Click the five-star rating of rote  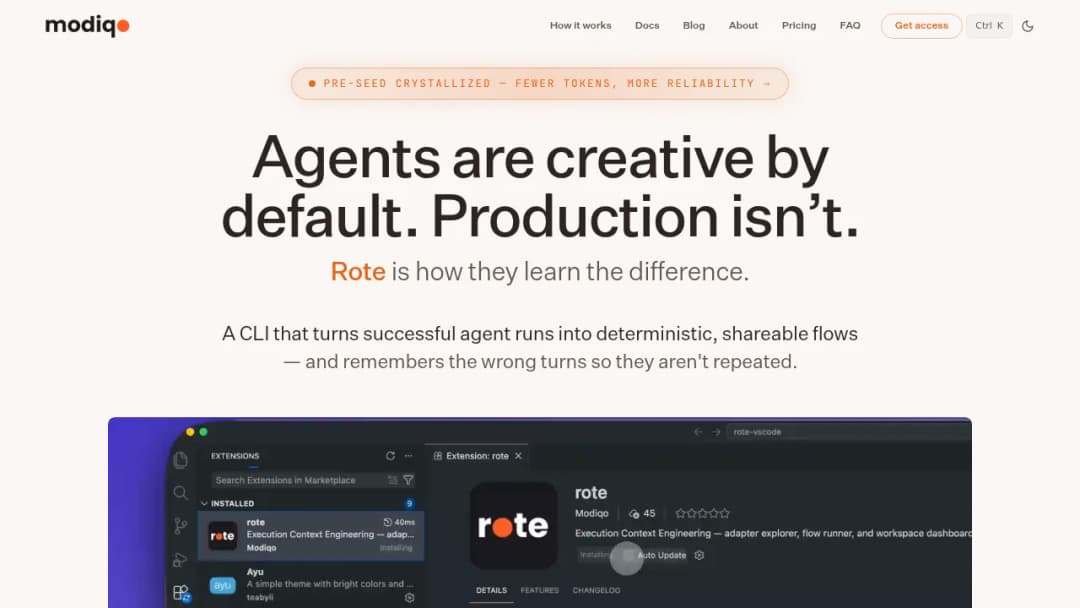702,513
